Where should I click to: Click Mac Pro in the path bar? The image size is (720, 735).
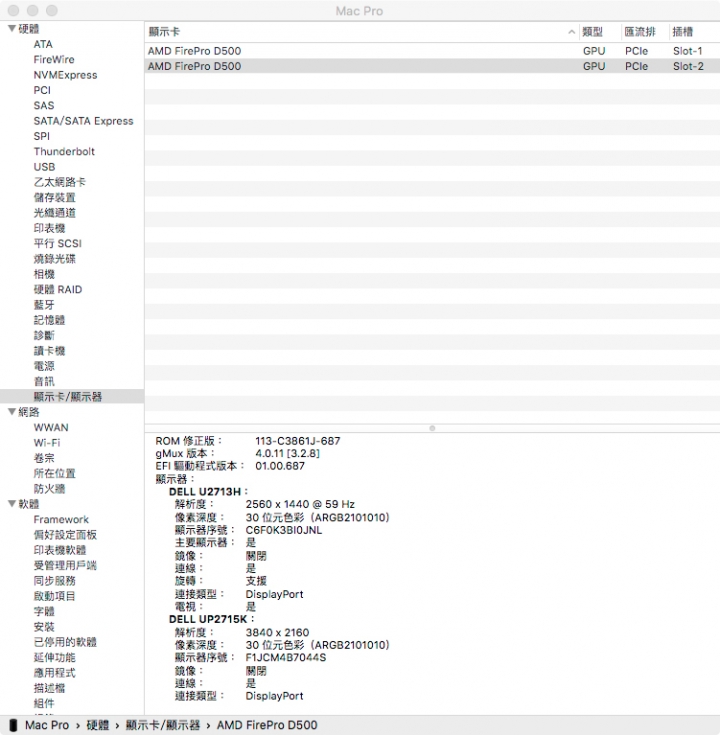[47, 725]
